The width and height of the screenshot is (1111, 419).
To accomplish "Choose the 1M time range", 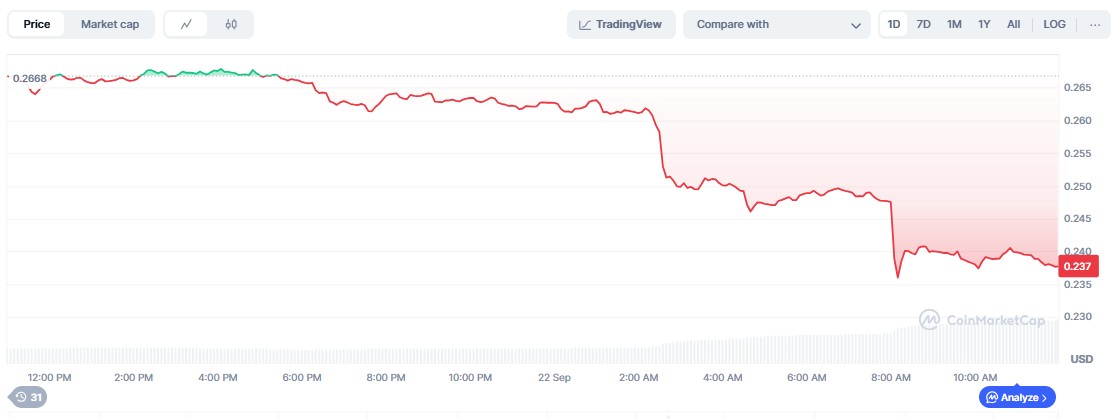I will tap(954, 24).
